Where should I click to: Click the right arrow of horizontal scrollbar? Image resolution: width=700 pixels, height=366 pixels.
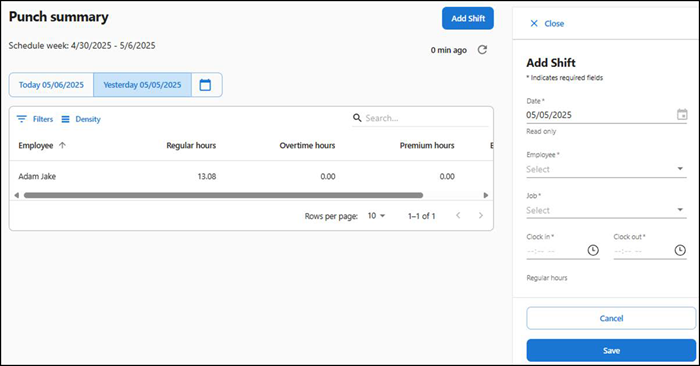point(486,195)
